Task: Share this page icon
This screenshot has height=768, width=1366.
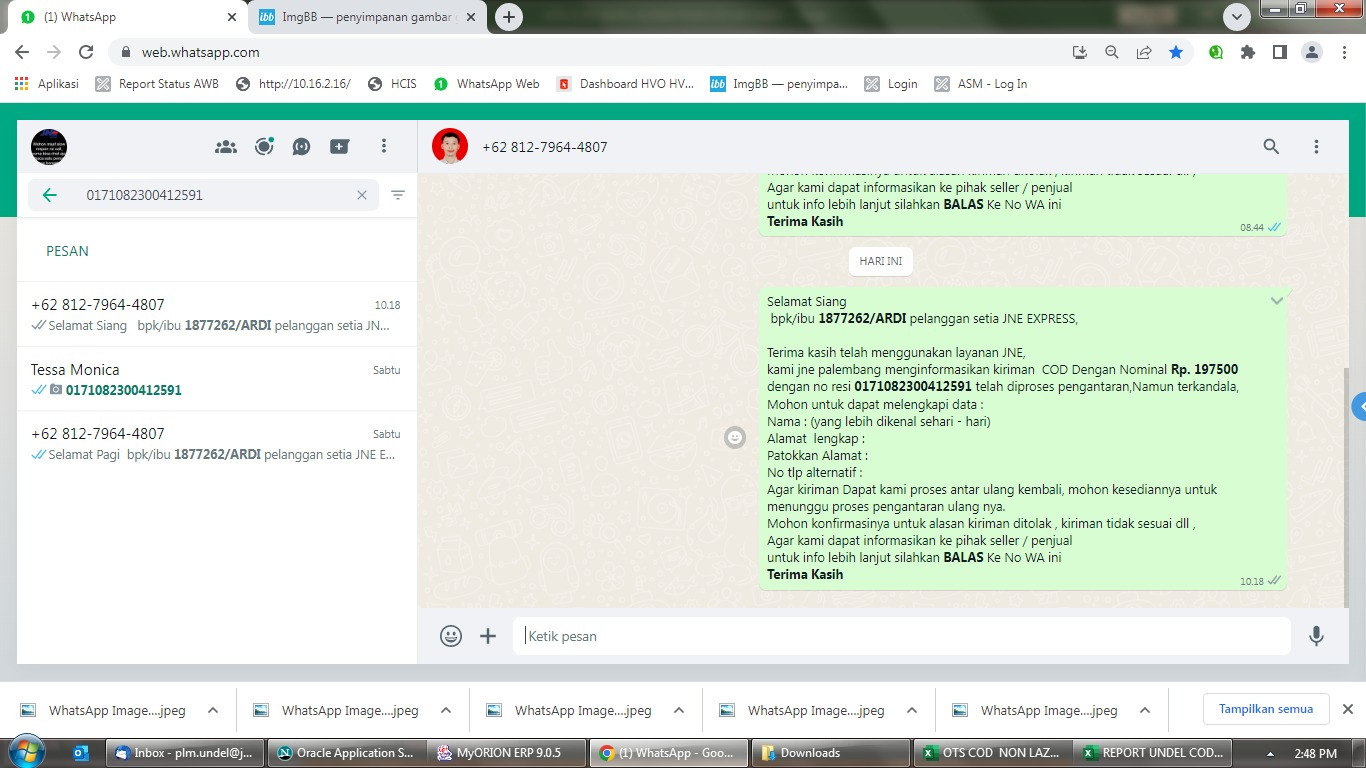Action: pos(1144,52)
